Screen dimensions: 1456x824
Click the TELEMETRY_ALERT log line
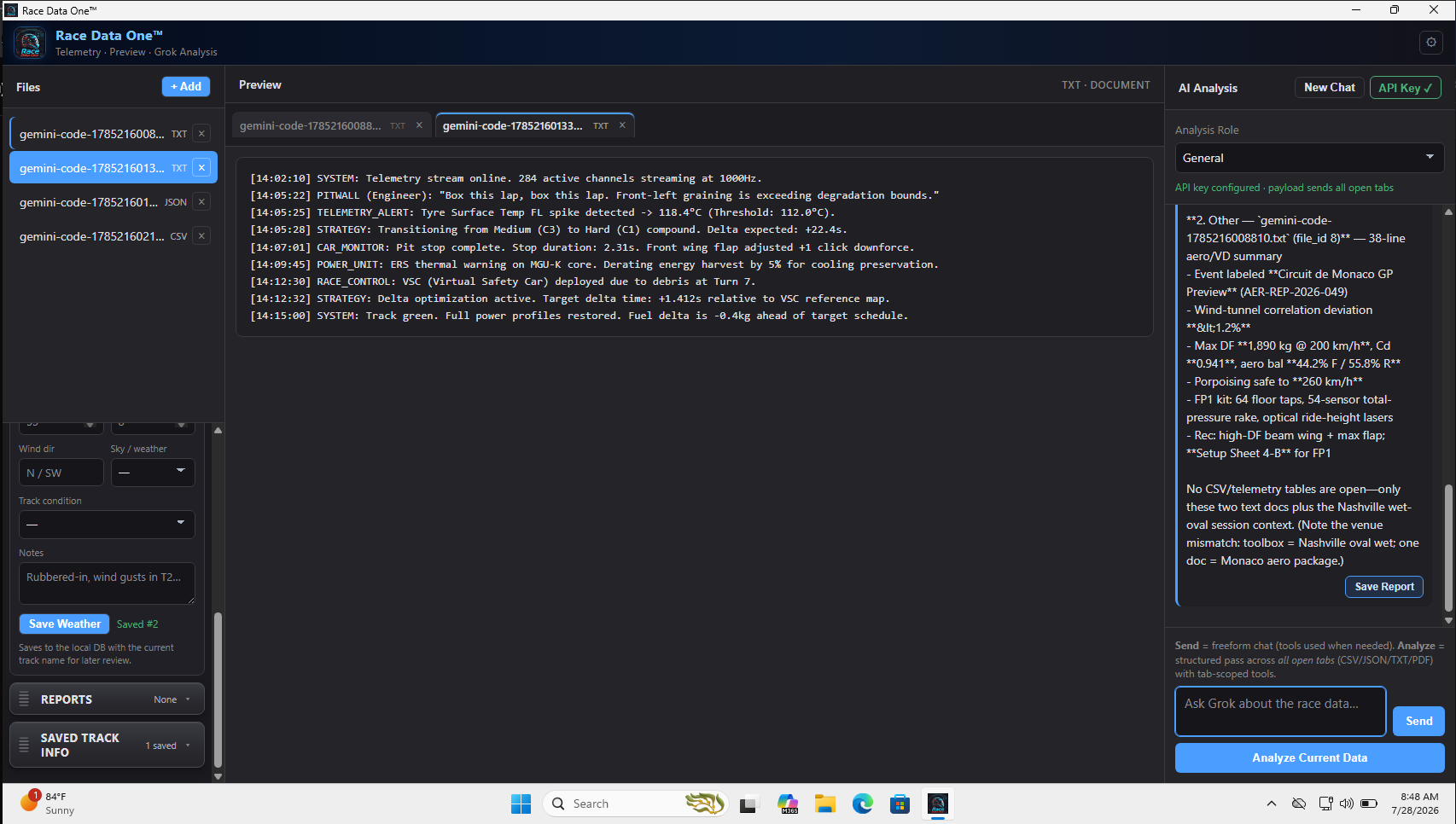543,212
